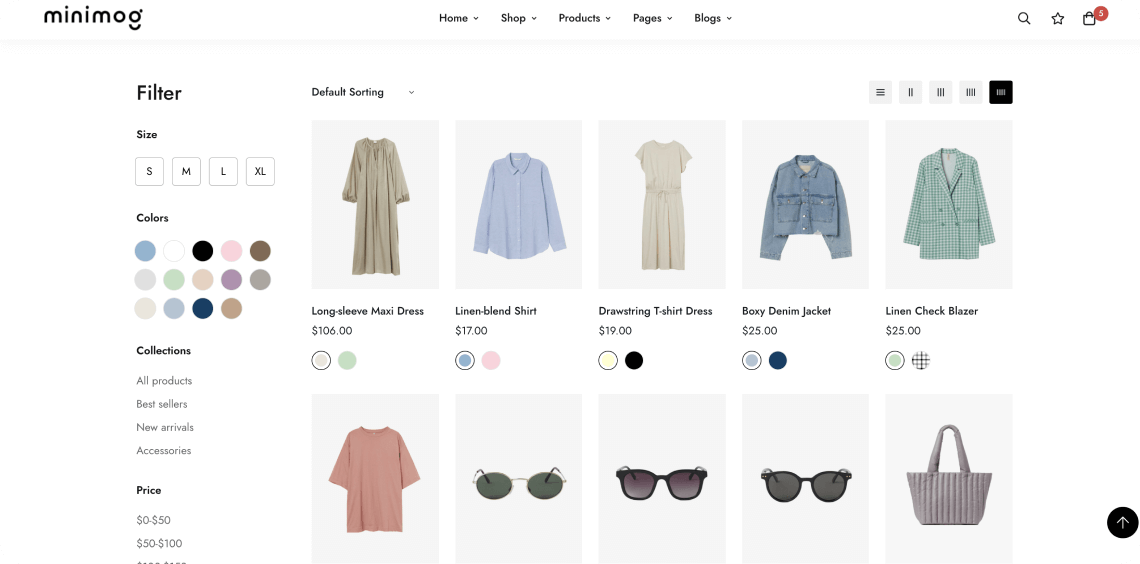The height and width of the screenshot is (564, 1140).
Task: Switch to list view layout
Action: click(x=880, y=92)
